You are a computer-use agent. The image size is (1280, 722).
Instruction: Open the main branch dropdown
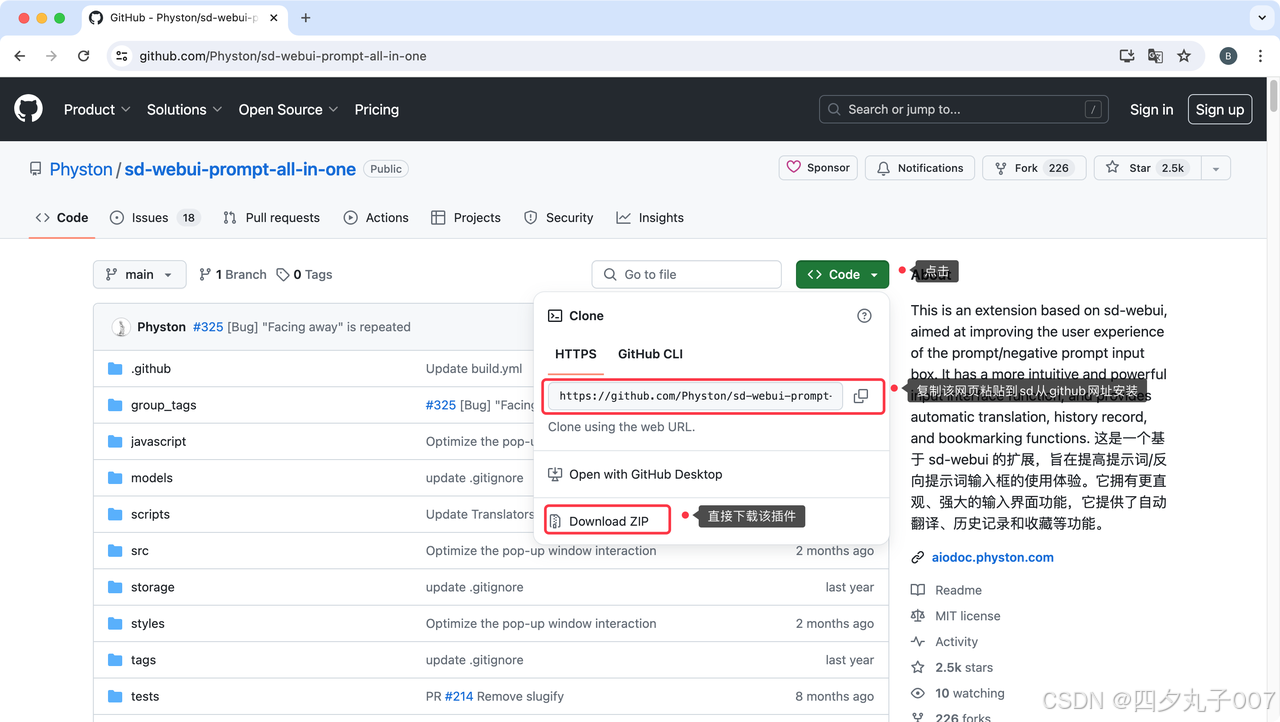140,275
